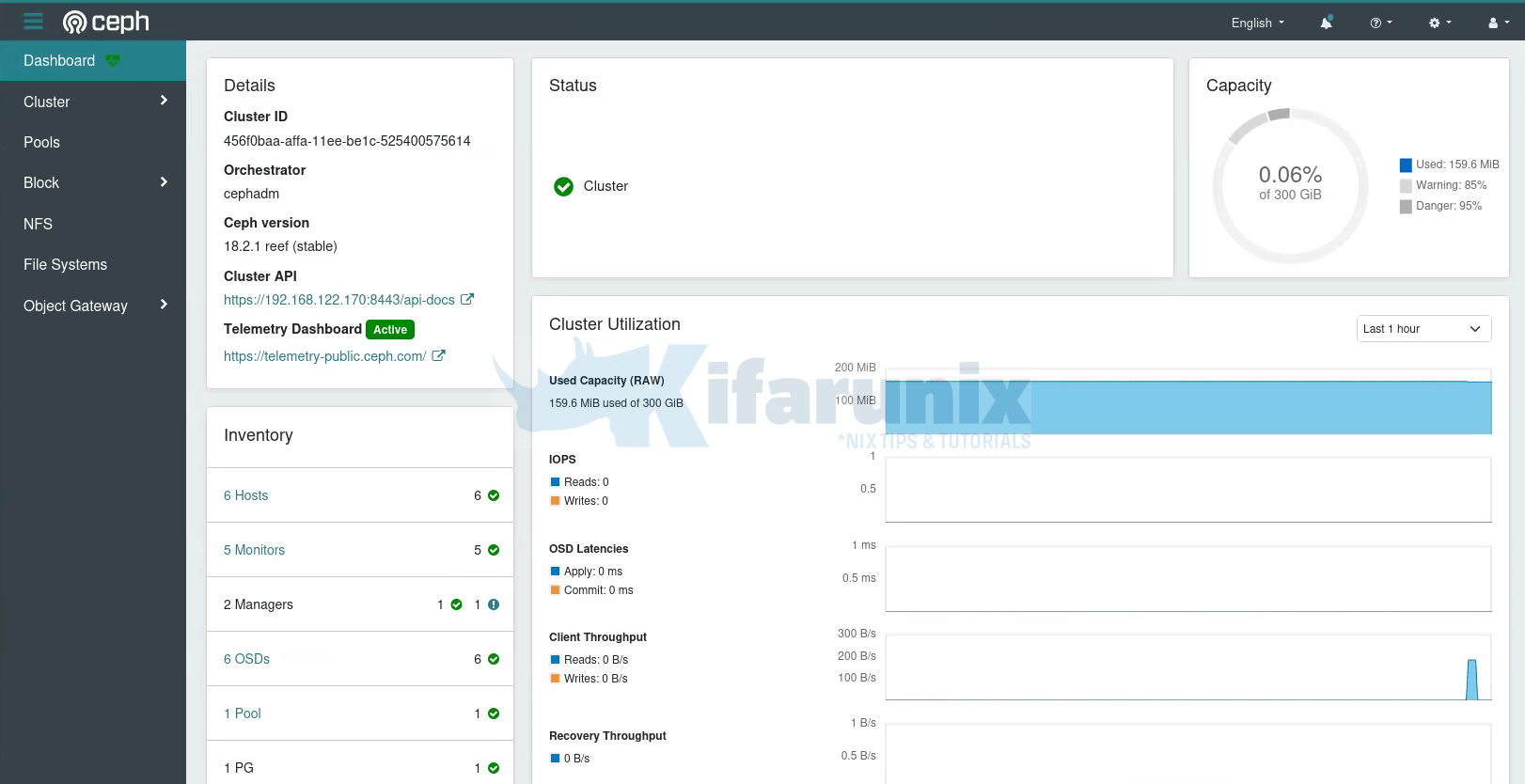Click the Ceph logo
This screenshot has height=784, width=1525.
pos(105,22)
